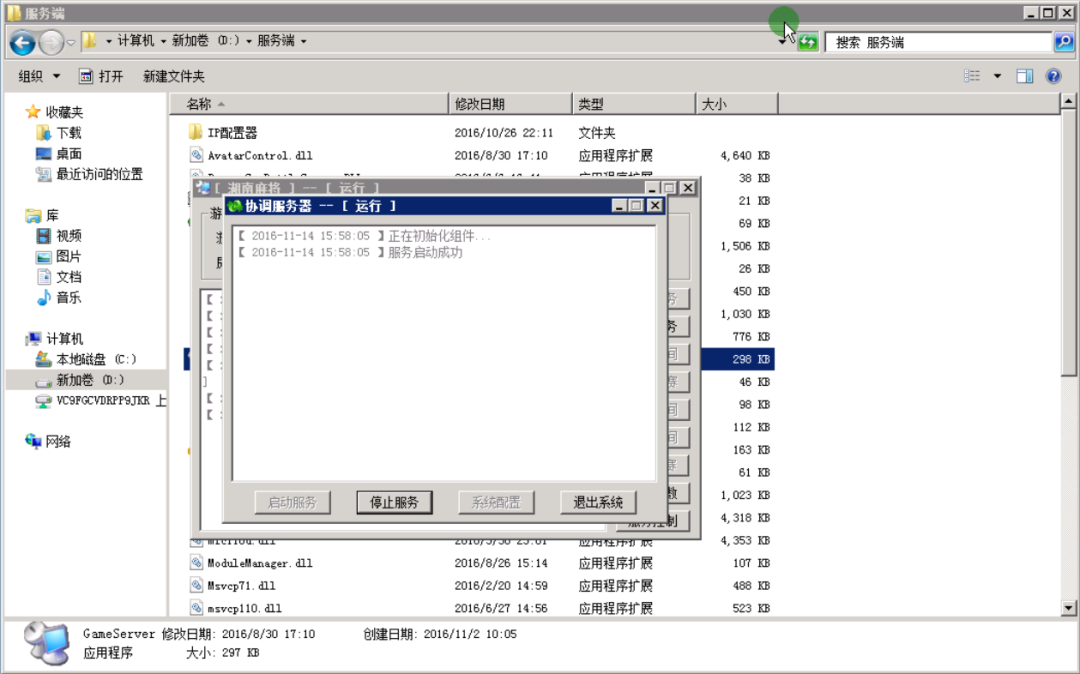The width and height of the screenshot is (1080, 674).
Task: Click the back navigation arrow
Action: pyautogui.click(x=23, y=43)
